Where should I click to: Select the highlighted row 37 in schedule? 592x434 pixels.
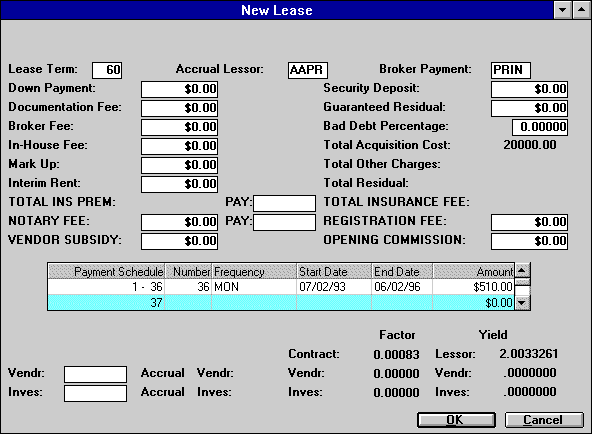(281, 303)
